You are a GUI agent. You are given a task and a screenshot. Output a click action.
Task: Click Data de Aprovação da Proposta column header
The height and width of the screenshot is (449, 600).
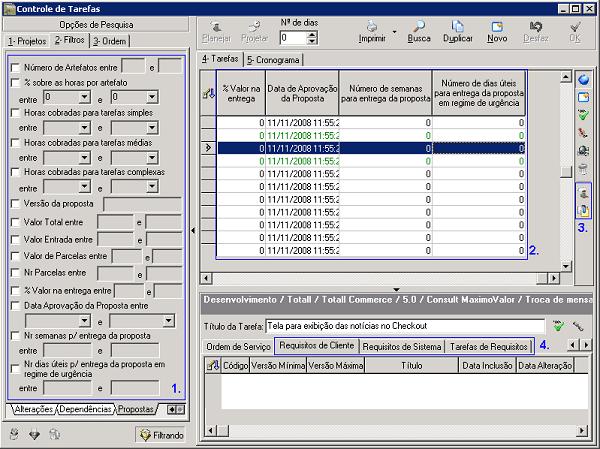302,93
